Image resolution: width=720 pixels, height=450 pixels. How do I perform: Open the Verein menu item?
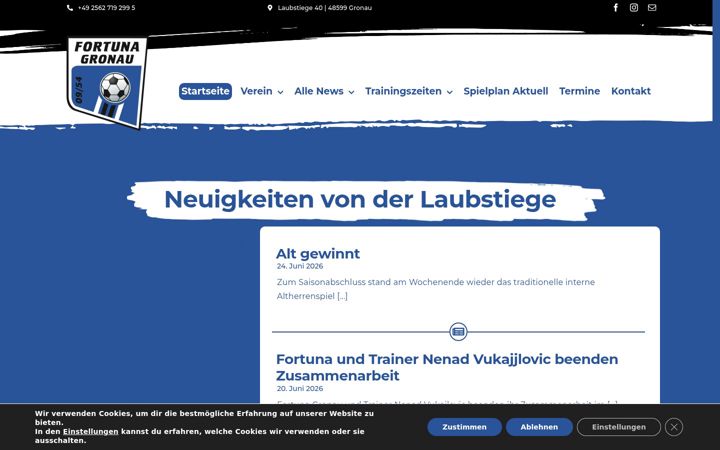256,91
